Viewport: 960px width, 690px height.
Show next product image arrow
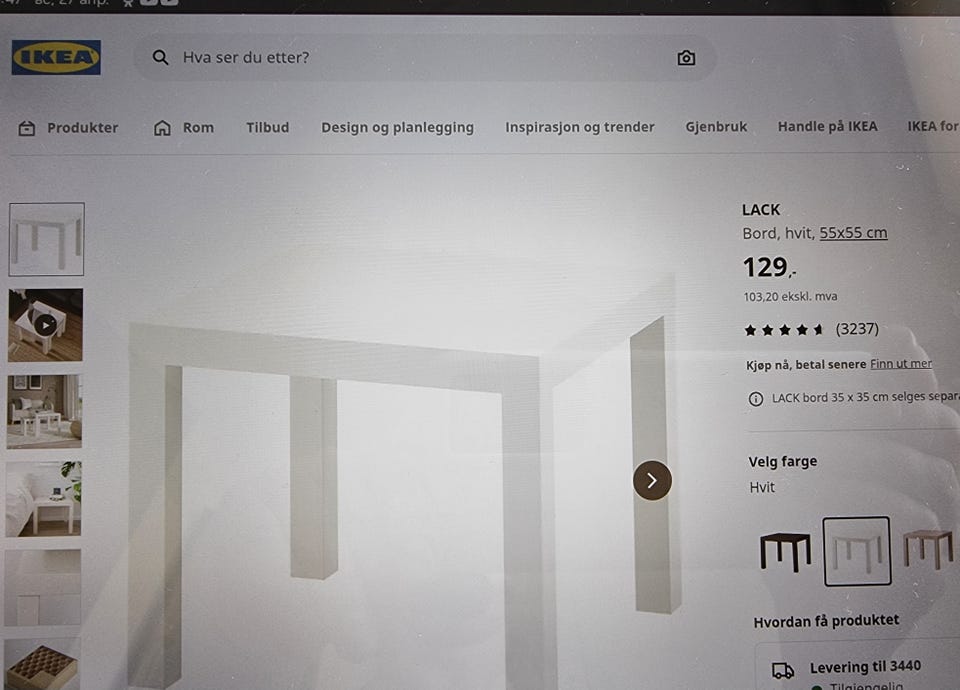[652, 481]
